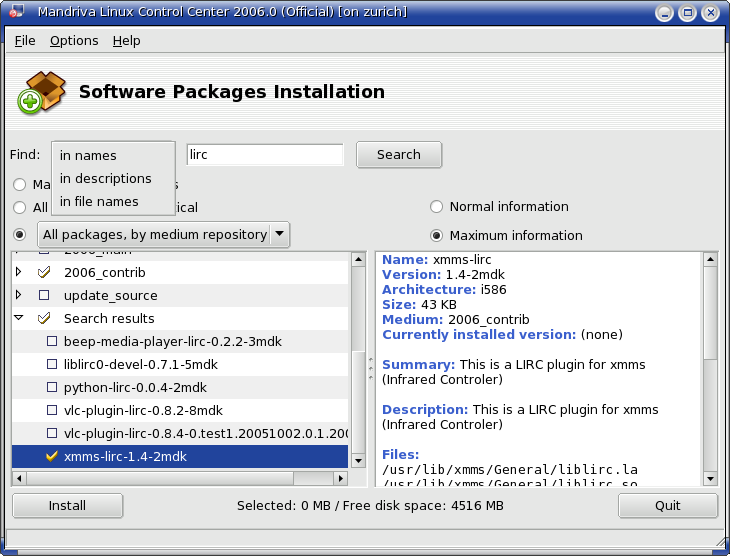Click the Quit button

click(x=668, y=506)
